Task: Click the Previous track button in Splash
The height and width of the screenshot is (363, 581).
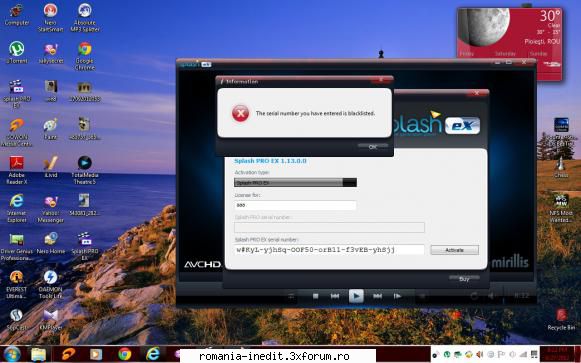Action: (335, 296)
